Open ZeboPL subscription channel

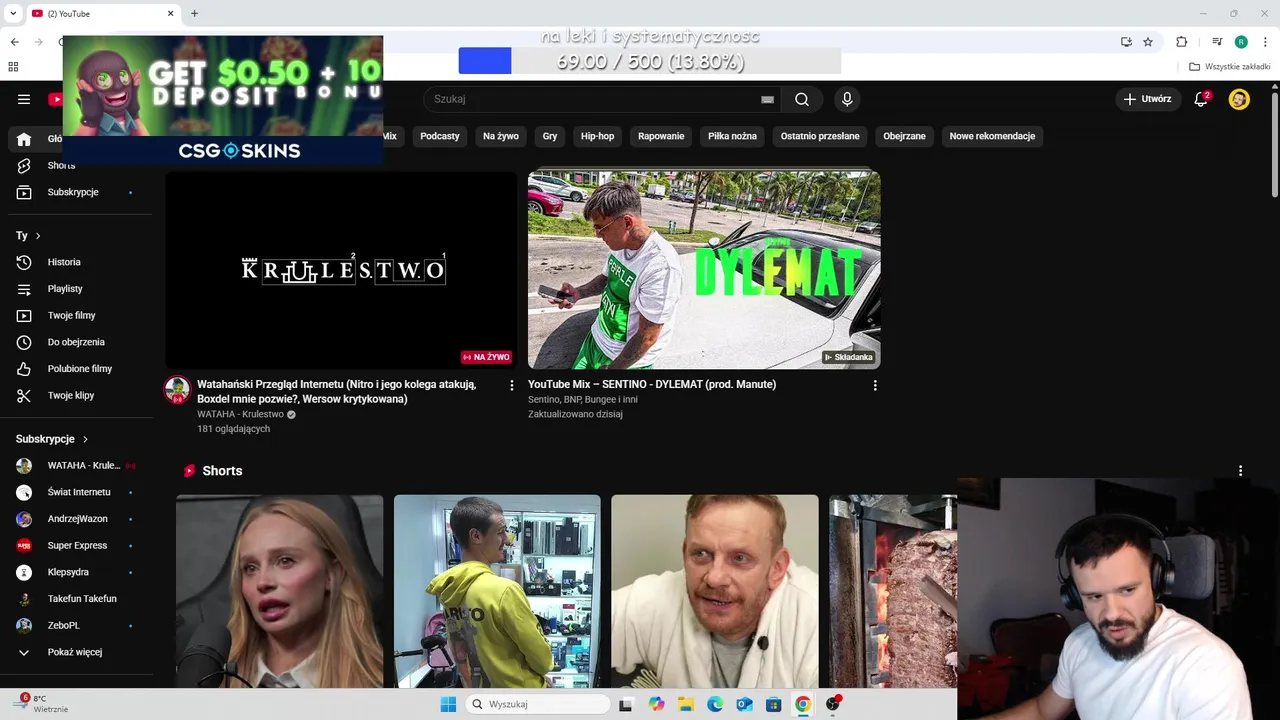[x=80, y=625]
